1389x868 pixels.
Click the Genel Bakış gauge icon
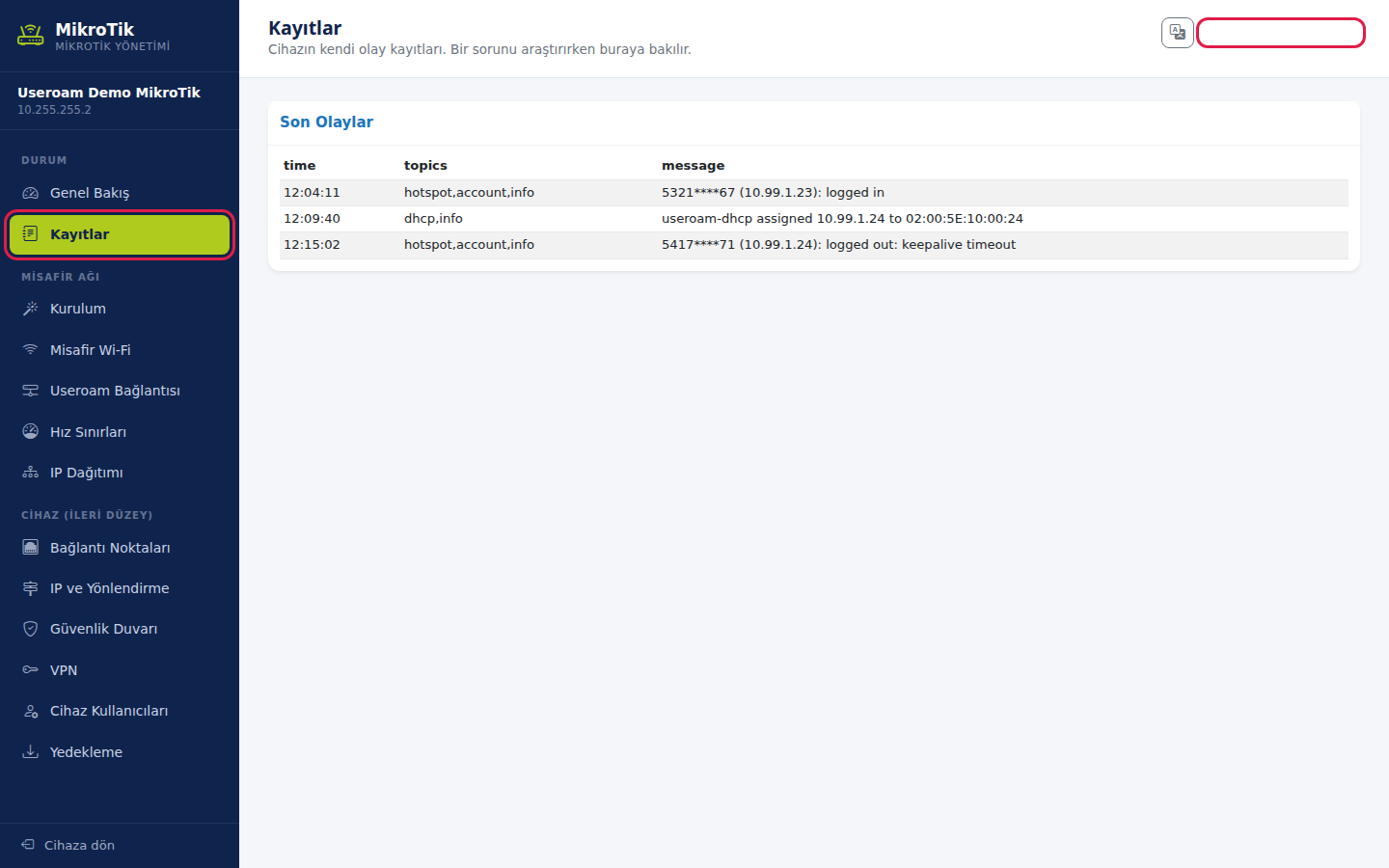(x=31, y=193)
